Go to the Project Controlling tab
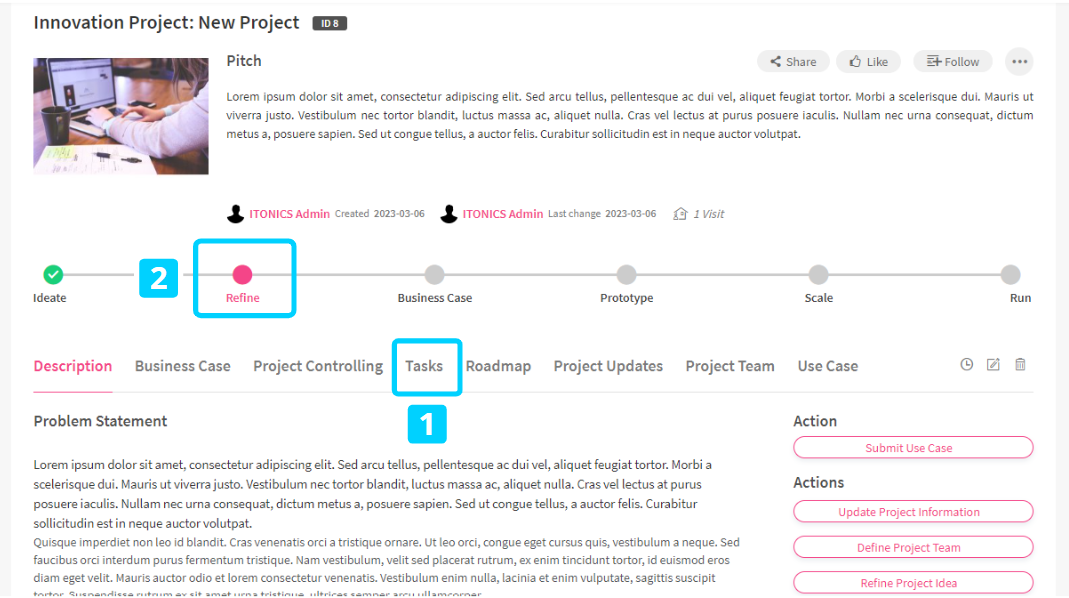 click(x=318, y=366)
